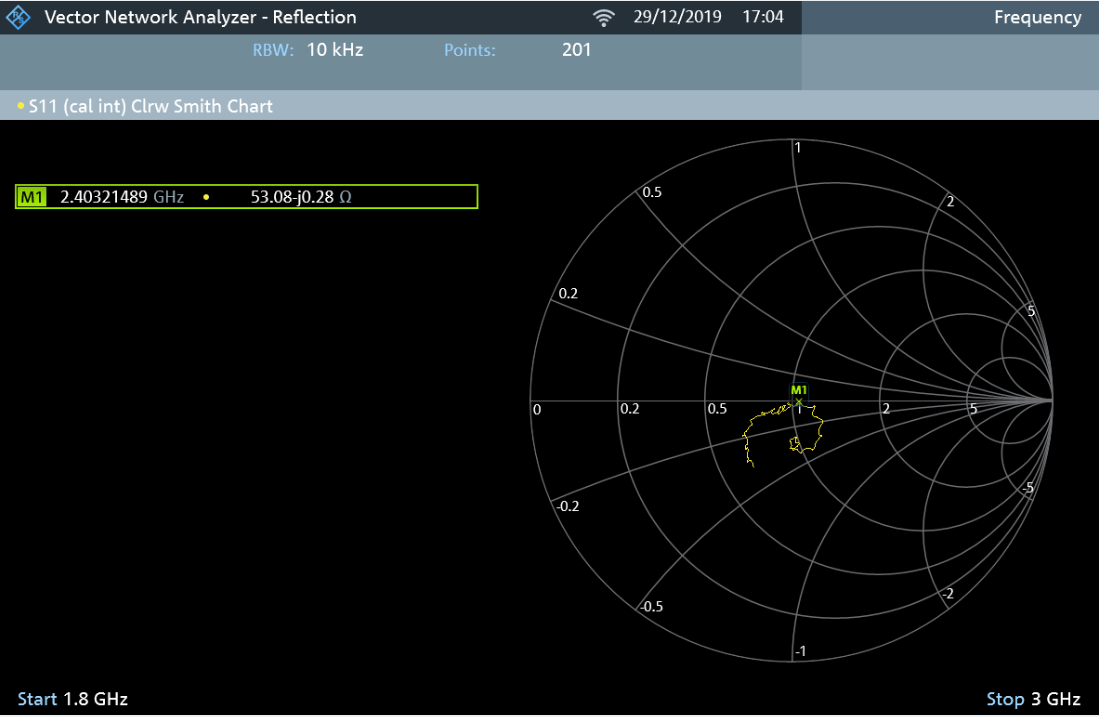Click the yellow trace dot beside S11
1099x717 pixels.
point(20,106)
